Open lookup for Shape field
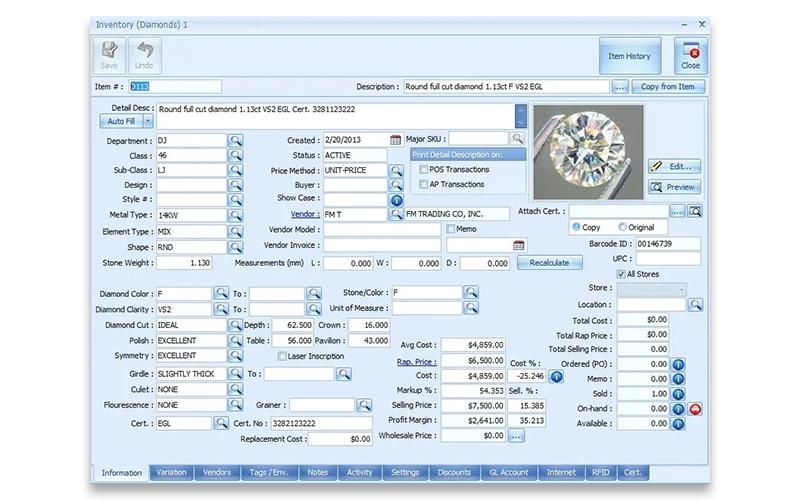This screenshot has height=500, width=800. pyautogui.click(x=235, y=247)
